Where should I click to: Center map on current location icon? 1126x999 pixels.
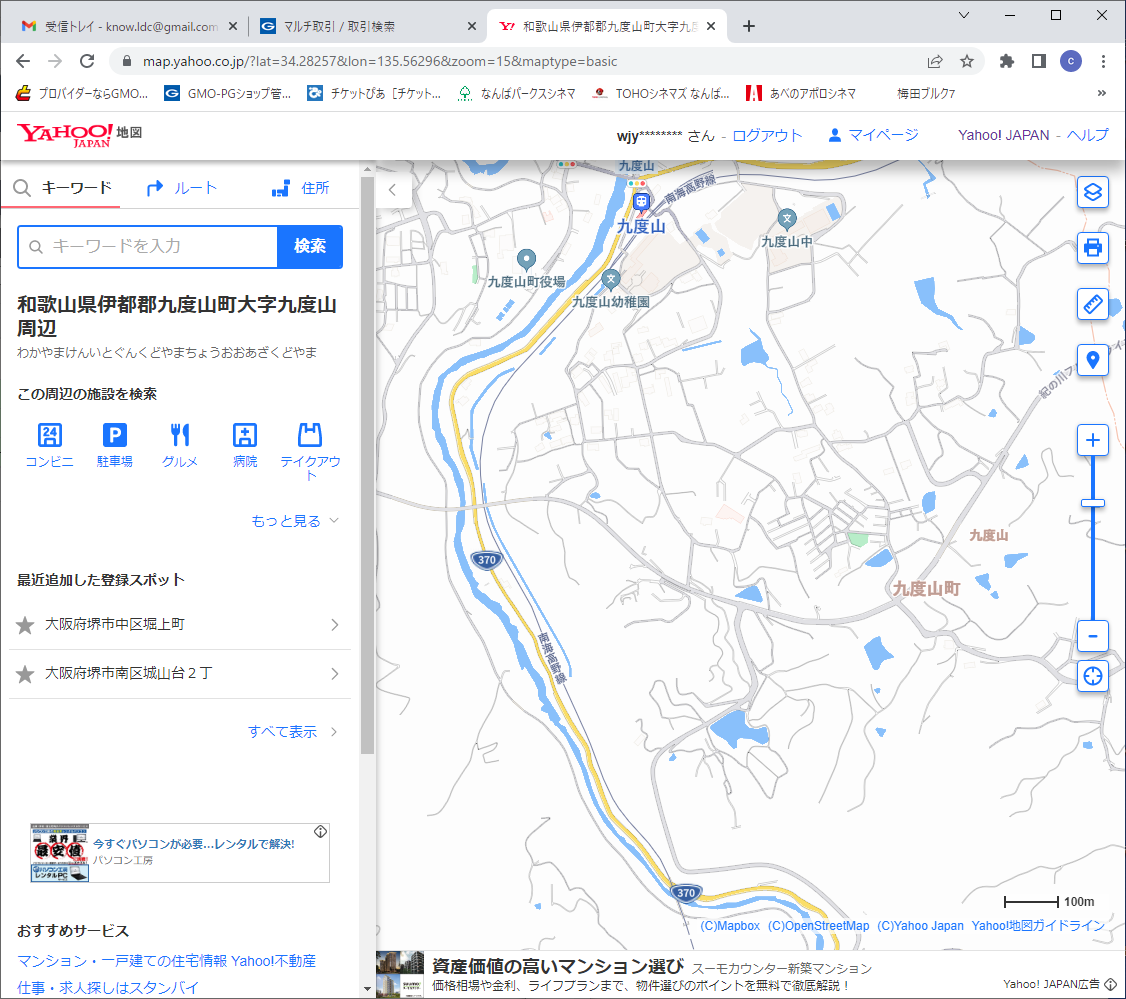[1093, 675]
